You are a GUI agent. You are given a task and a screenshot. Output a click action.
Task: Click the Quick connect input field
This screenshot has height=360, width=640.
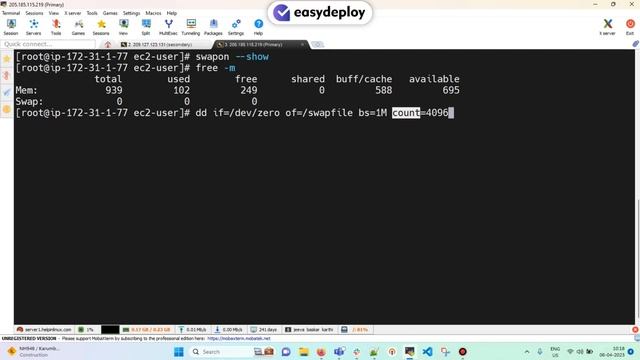(x=48, y=44)
